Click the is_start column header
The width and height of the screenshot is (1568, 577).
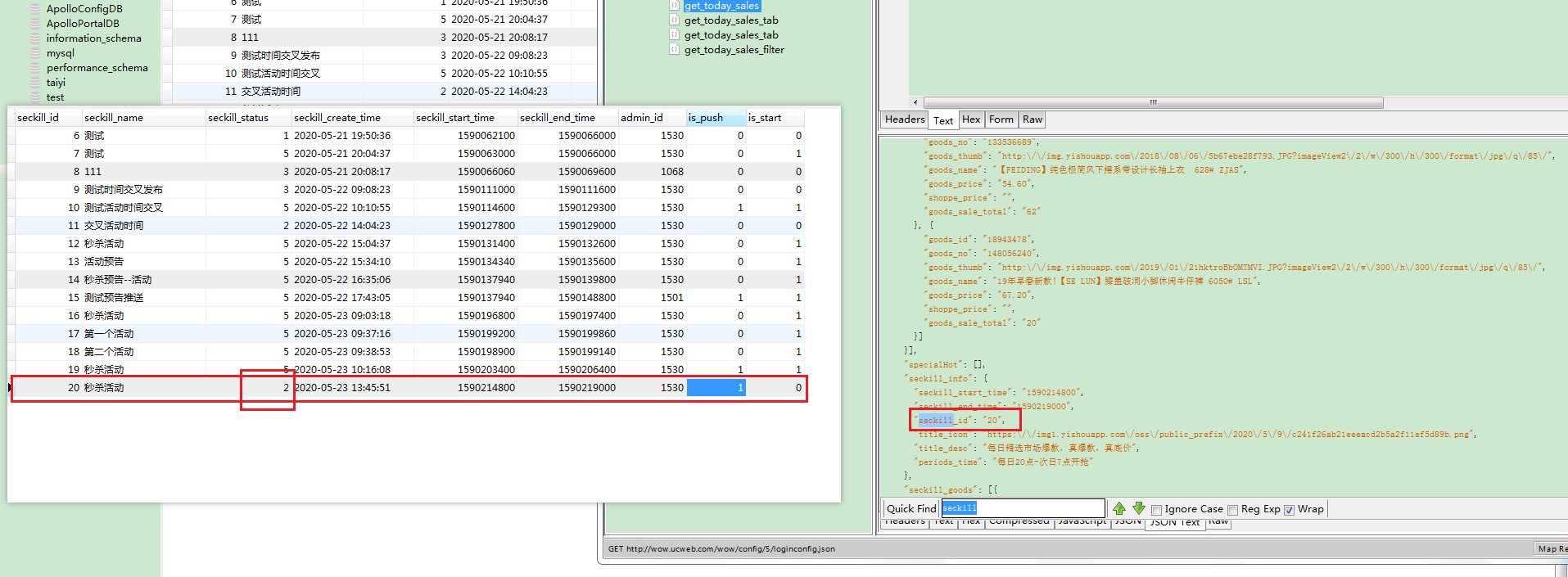(775, 118)
